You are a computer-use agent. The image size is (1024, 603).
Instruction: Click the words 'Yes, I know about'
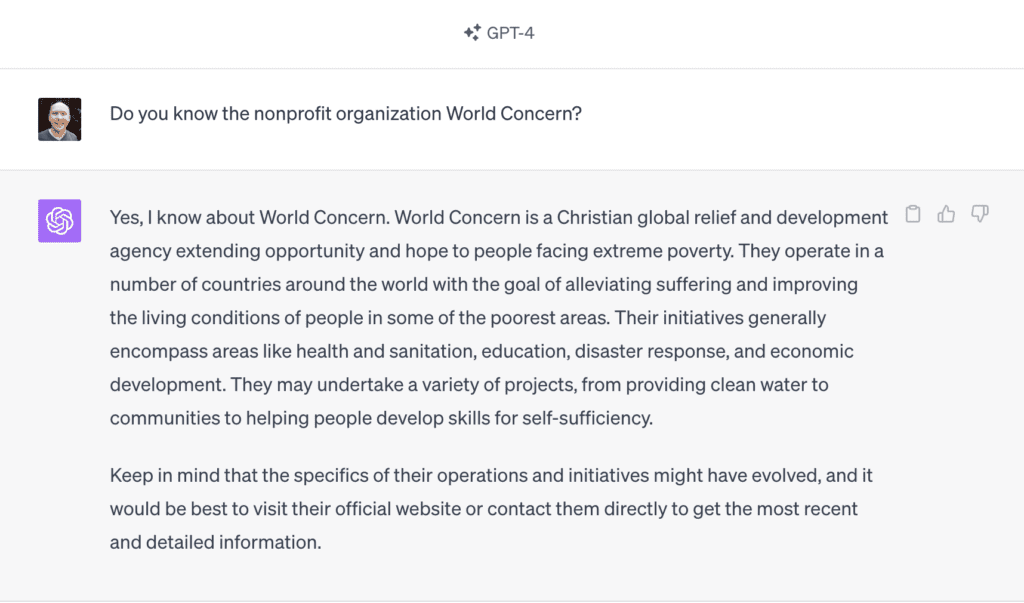[x=182, y=217]
